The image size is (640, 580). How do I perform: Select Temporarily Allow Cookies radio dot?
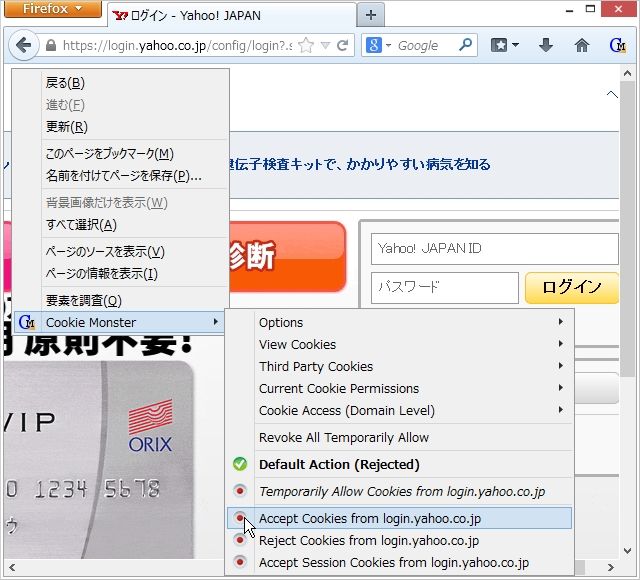tap(240, 491)
